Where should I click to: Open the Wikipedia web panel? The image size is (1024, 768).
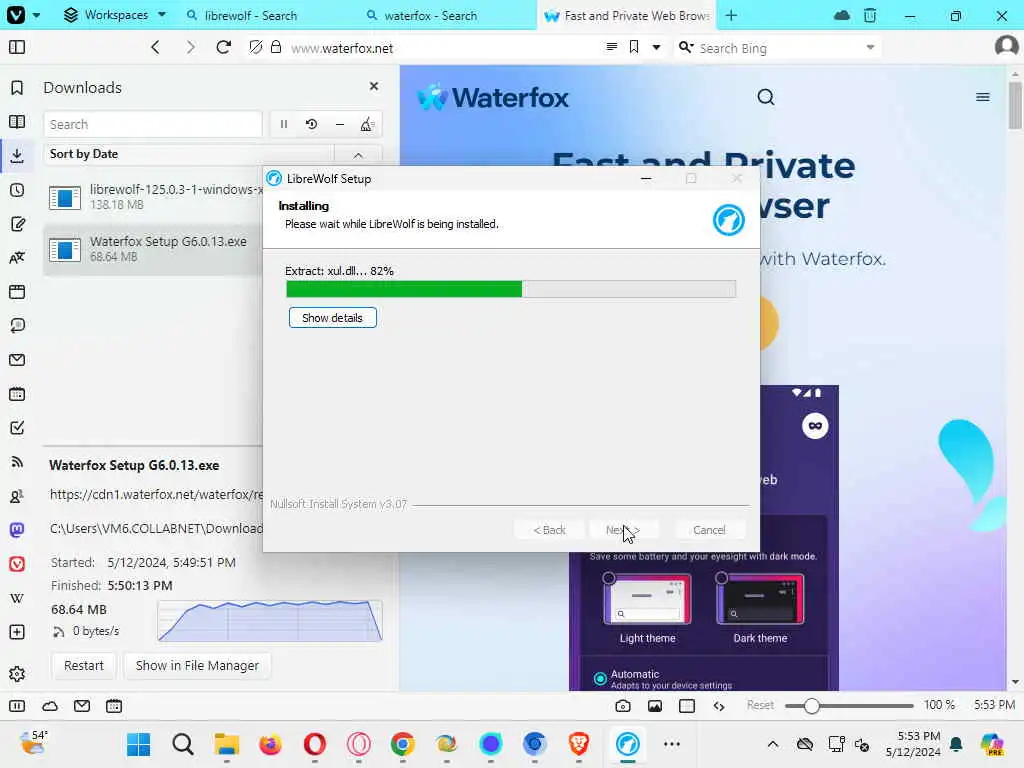[x=17, y=598]
